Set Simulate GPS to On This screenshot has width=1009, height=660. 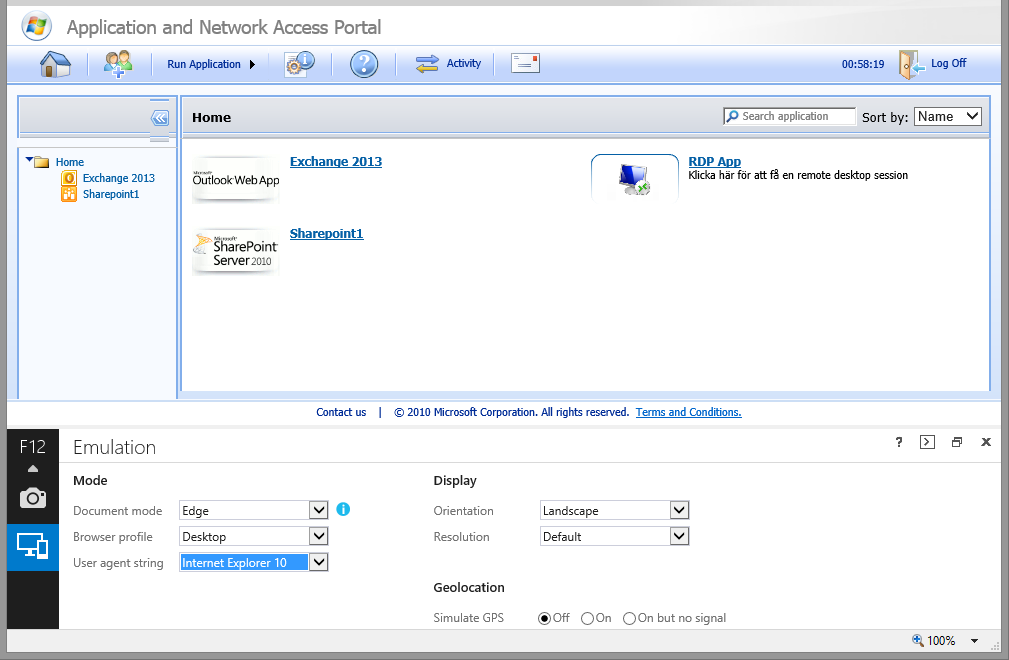tap(588, 618)
